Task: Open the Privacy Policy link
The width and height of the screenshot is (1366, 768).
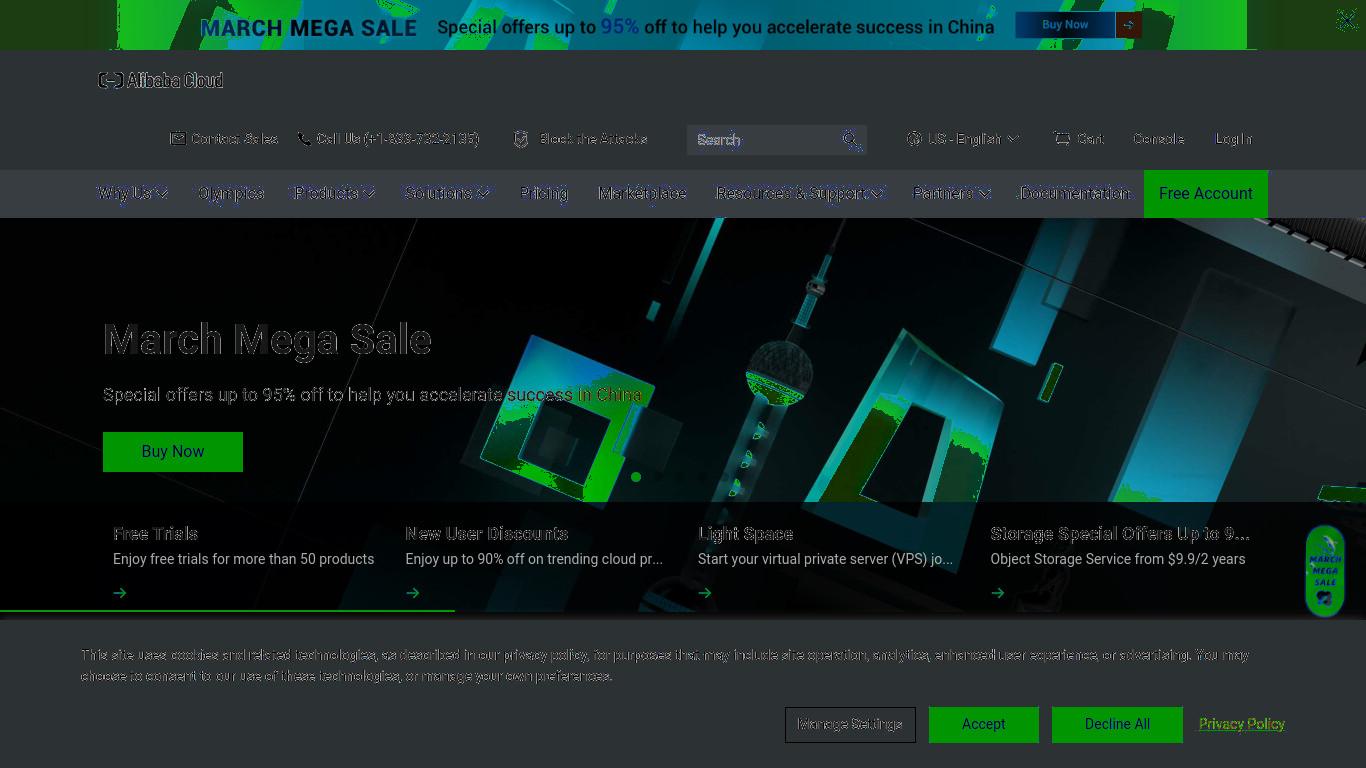Action: tap(1242, 724)
